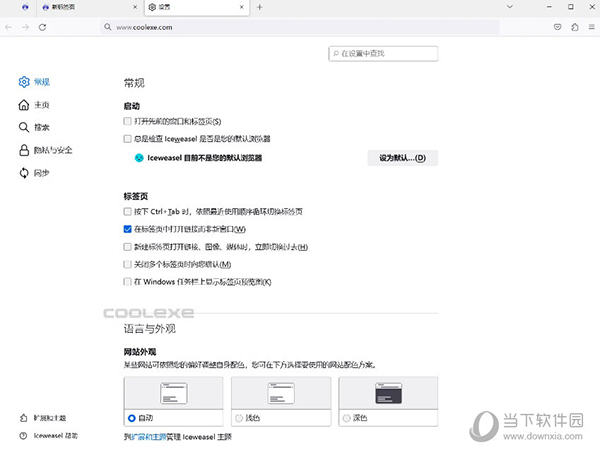The width and height of the screenshot is (600, 457).
Task: Open Privacy & Security category with lock icon
Action: tap(46, 150)
